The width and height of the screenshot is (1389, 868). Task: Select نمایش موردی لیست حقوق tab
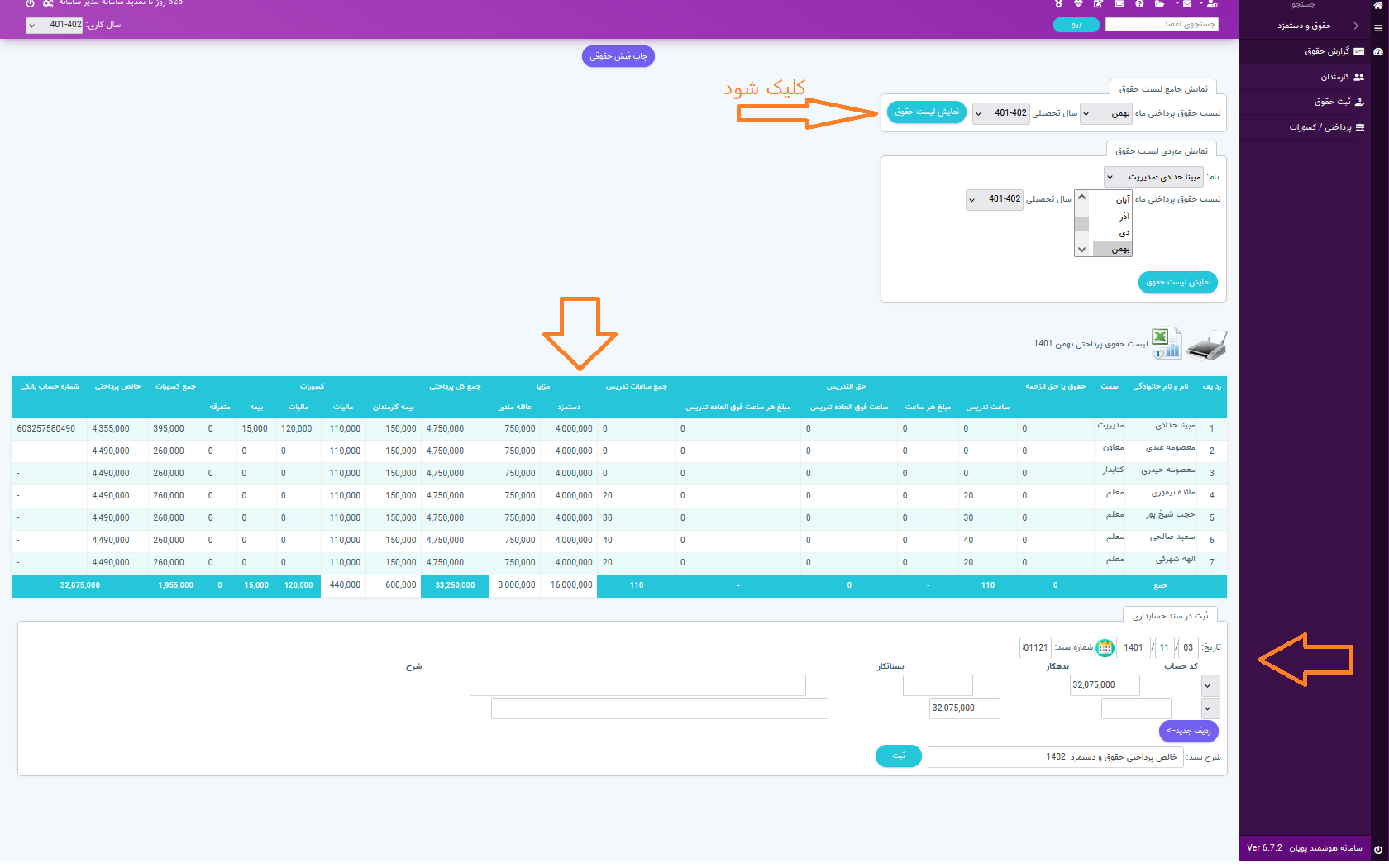coord(1161,150)
